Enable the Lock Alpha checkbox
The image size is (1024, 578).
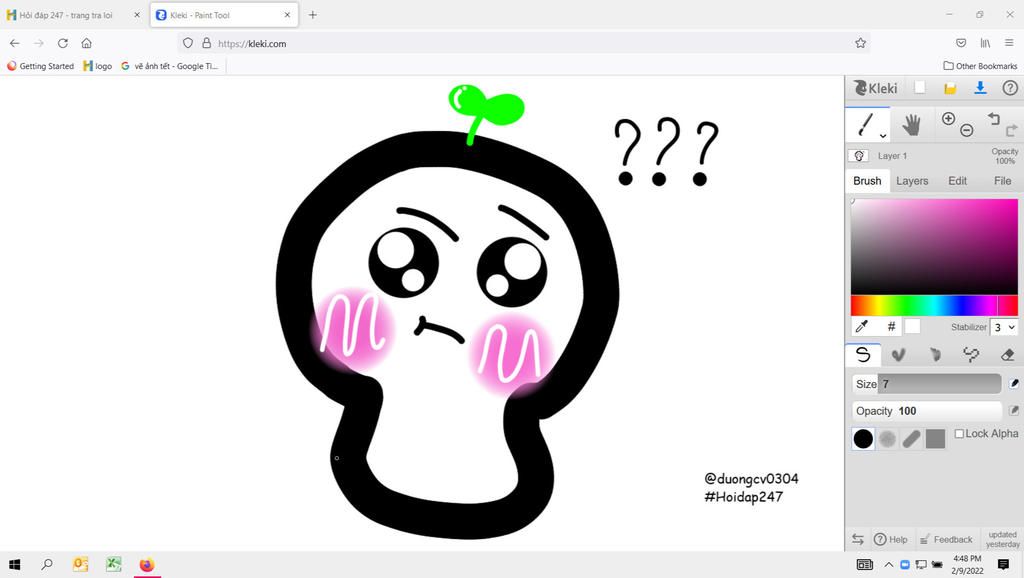click(958, 433)
